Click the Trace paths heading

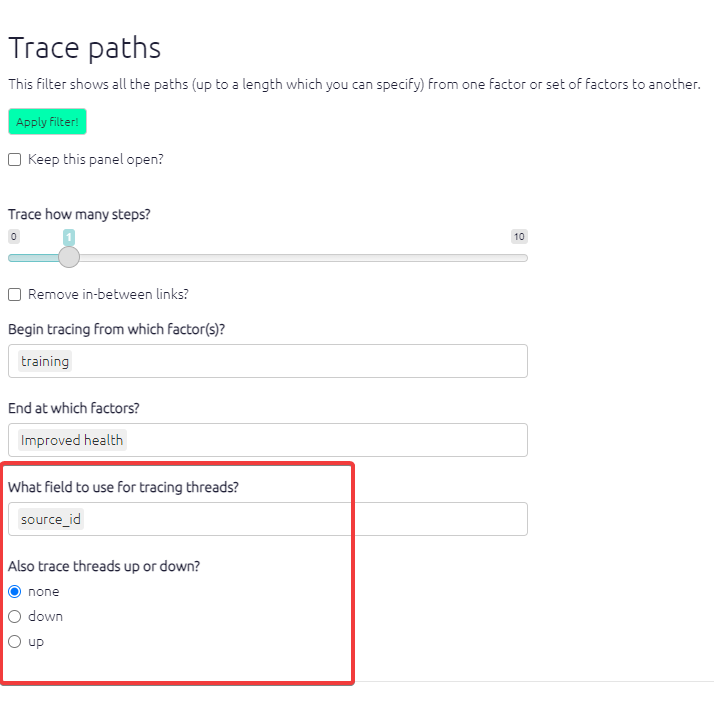pos(85,48)
